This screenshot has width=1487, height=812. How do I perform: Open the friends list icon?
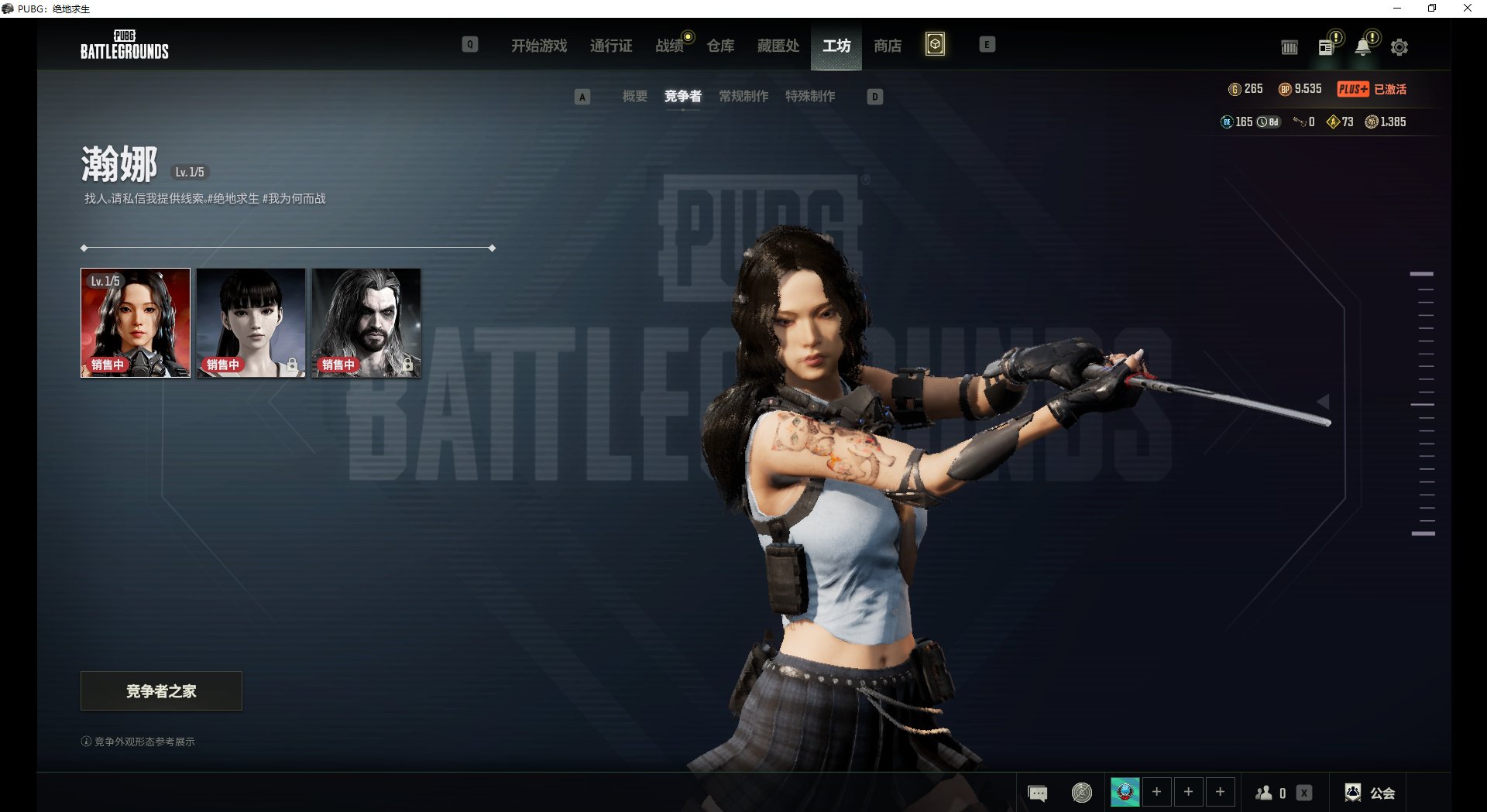tap(1264, 793)
